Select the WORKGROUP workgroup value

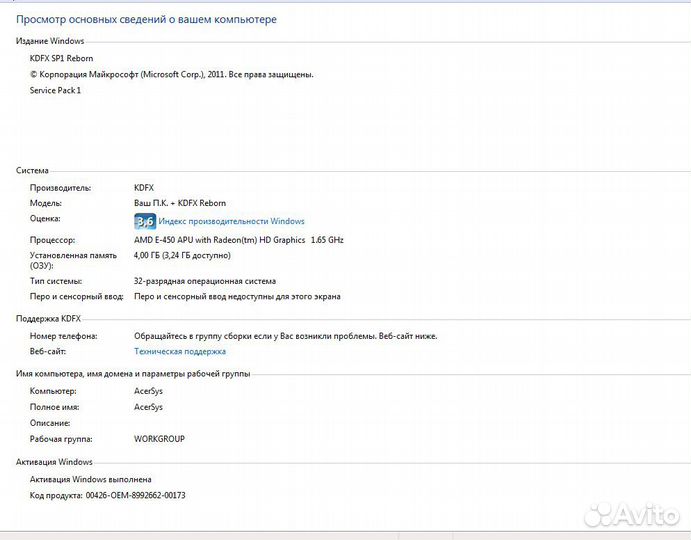pyautogui.click(x=160, y=439)
